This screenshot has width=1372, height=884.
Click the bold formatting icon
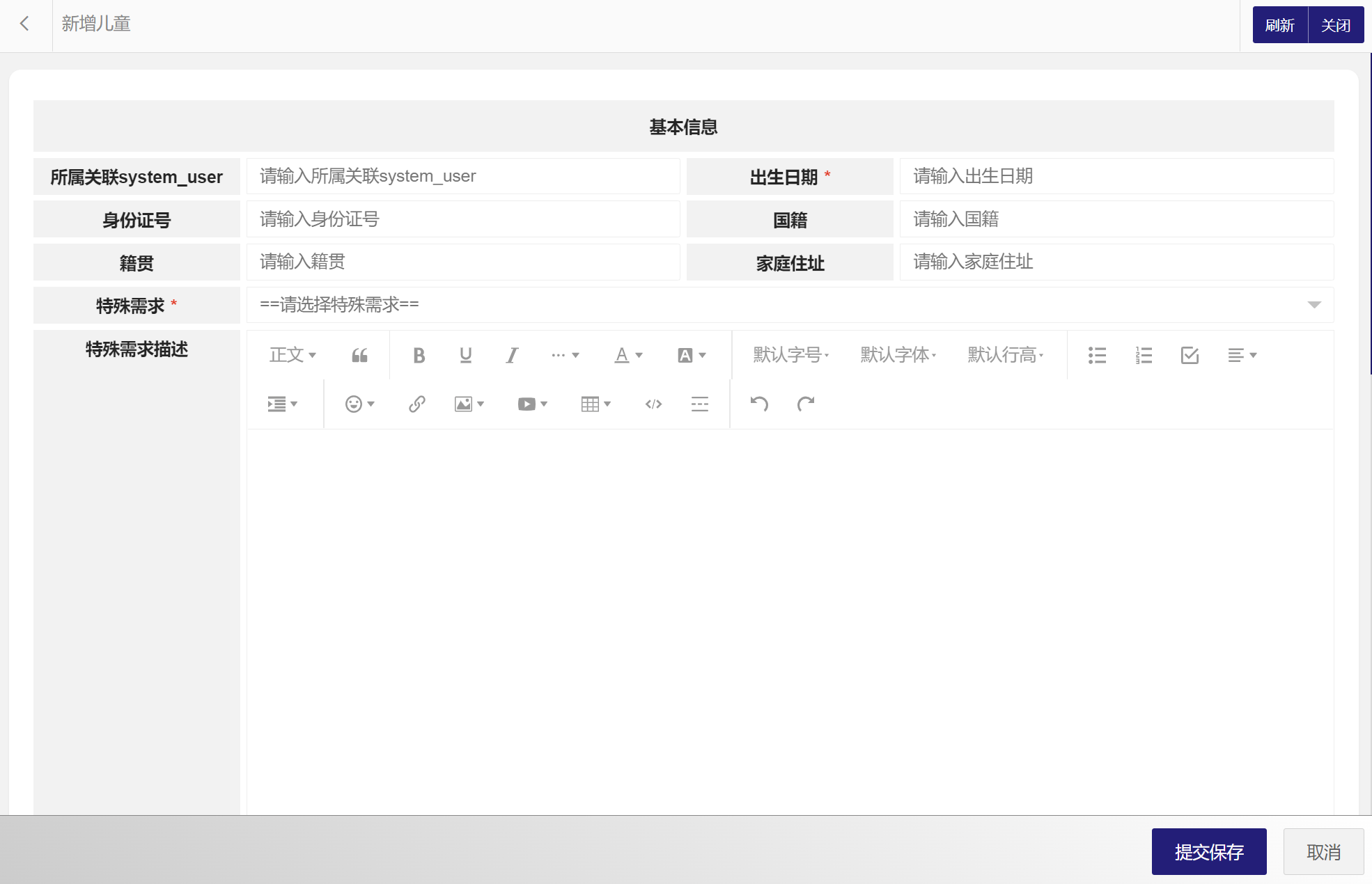click(x=419, y=356)
